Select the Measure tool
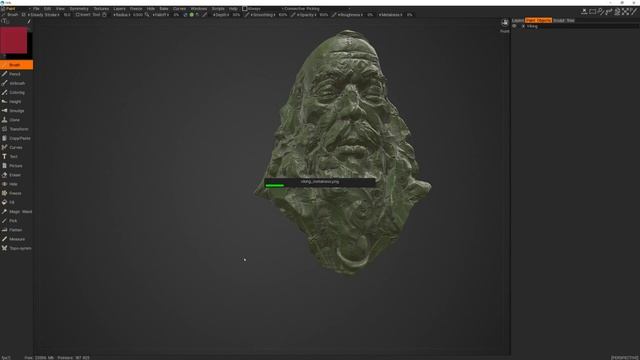This screenshot has width=640, height=360. pos(16,239)
